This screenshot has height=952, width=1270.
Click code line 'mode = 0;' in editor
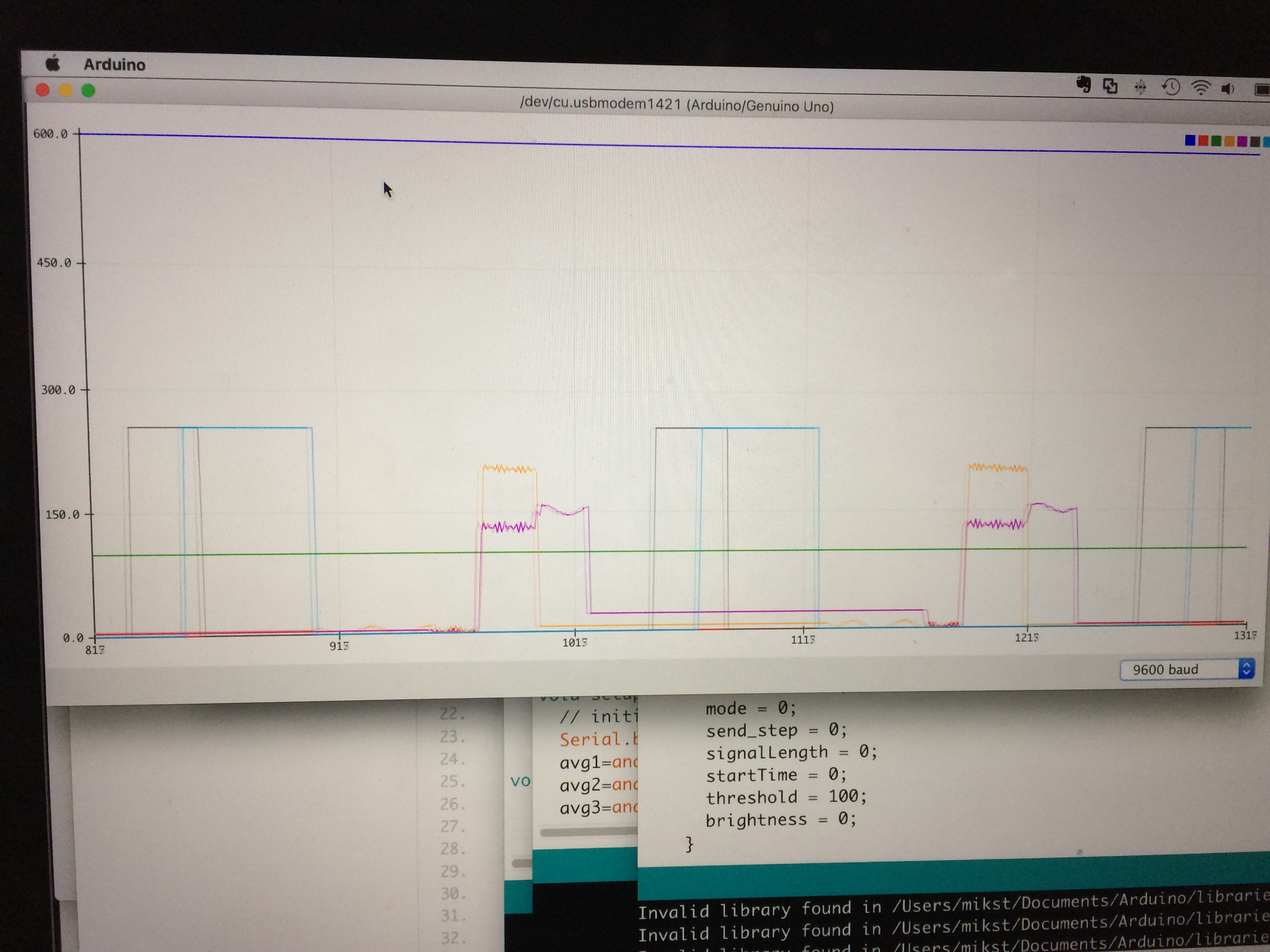[x=751, y=709]
